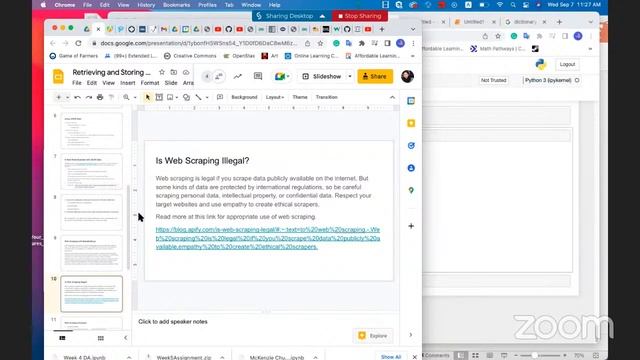Open Contacts in the side panel
640x360 pixels.
[x=411, y=168]
